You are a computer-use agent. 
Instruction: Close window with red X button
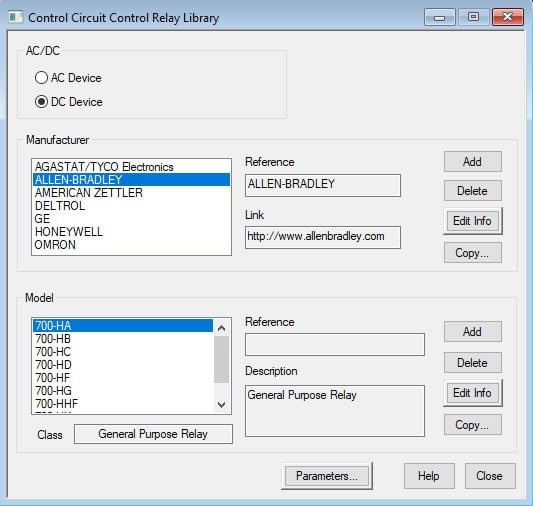click(x=508, y=17)
